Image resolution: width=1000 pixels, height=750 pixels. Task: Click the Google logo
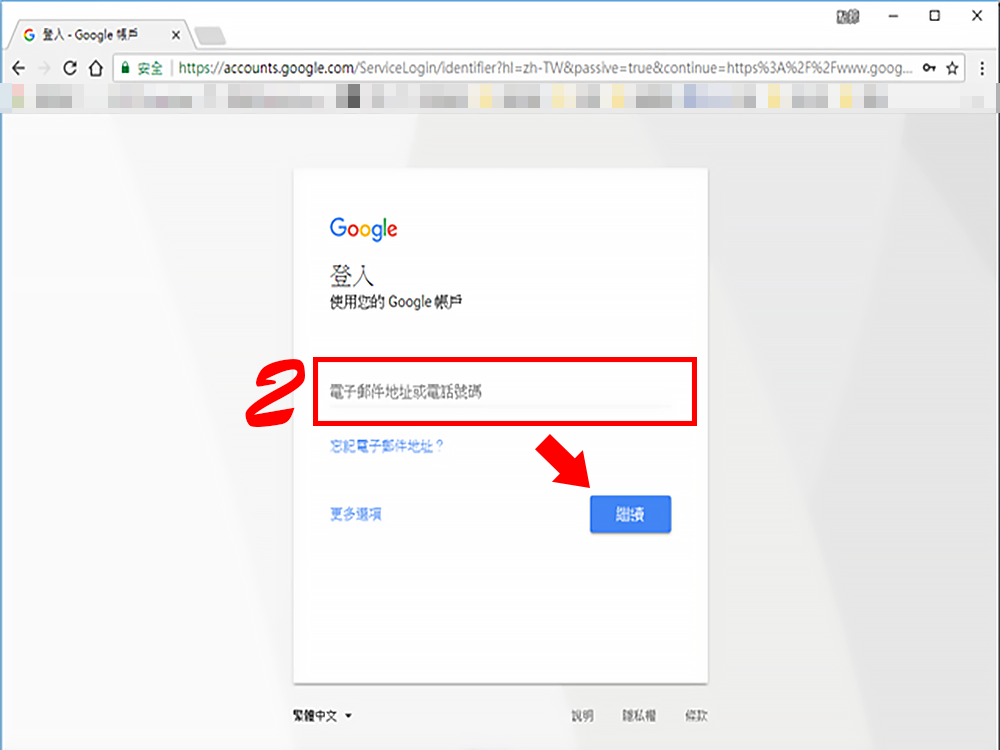pyautogui.click(x=364, y=229)
